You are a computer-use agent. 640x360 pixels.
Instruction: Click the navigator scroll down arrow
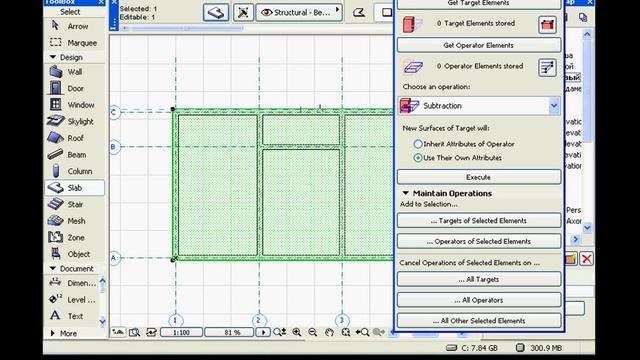coord(587,227)
